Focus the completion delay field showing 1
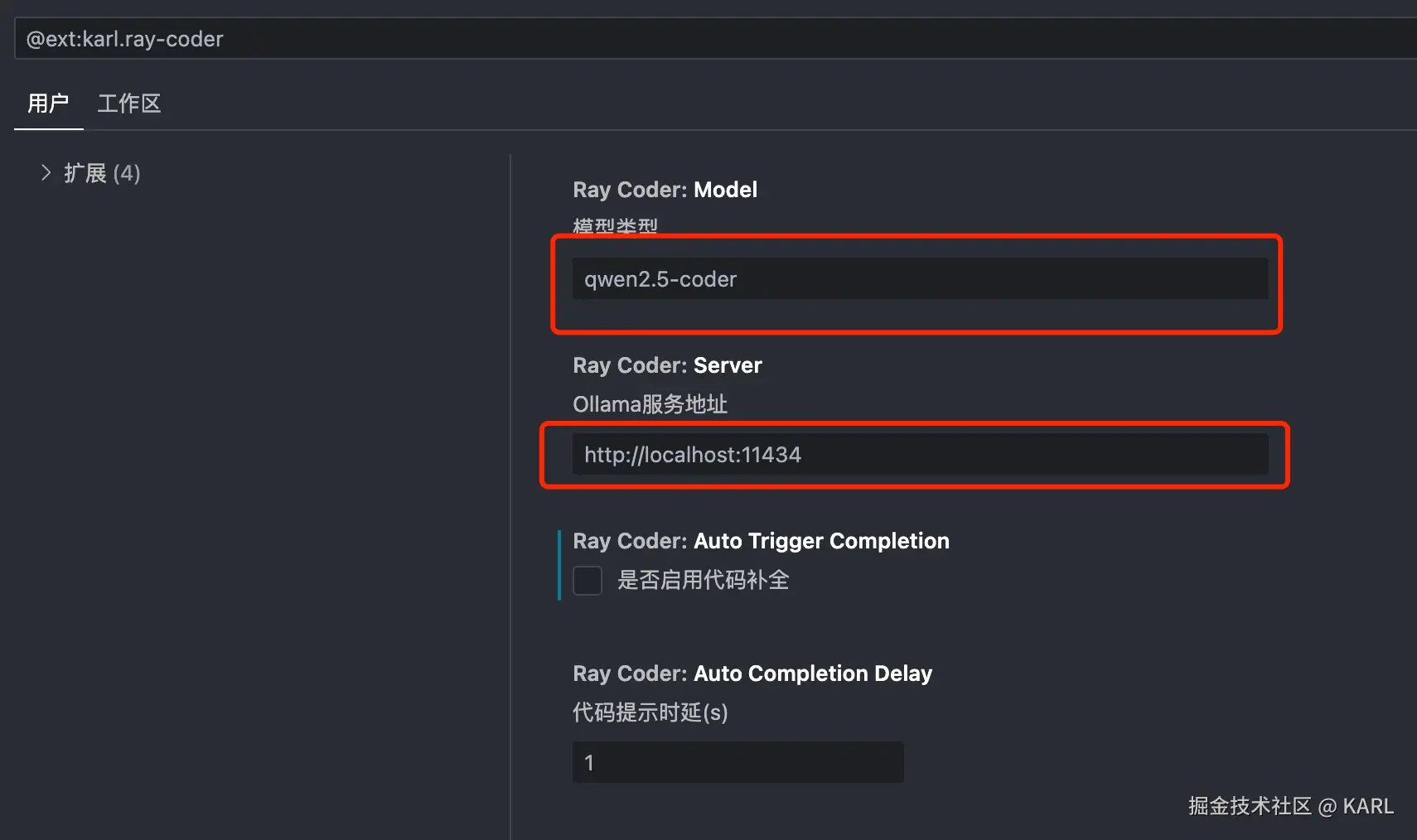 tap(738, 762)
